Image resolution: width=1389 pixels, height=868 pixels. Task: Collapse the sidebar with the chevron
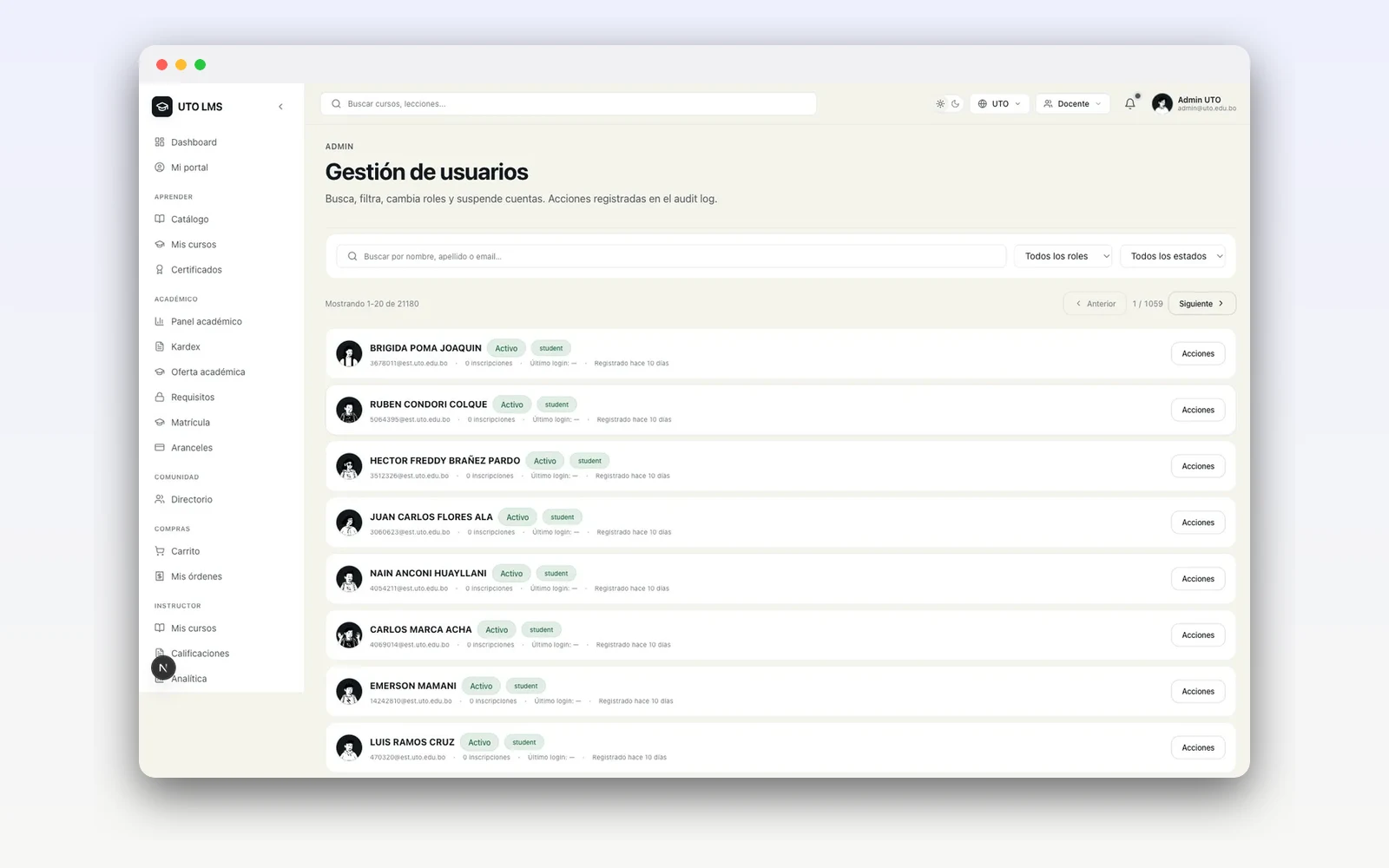280,107
